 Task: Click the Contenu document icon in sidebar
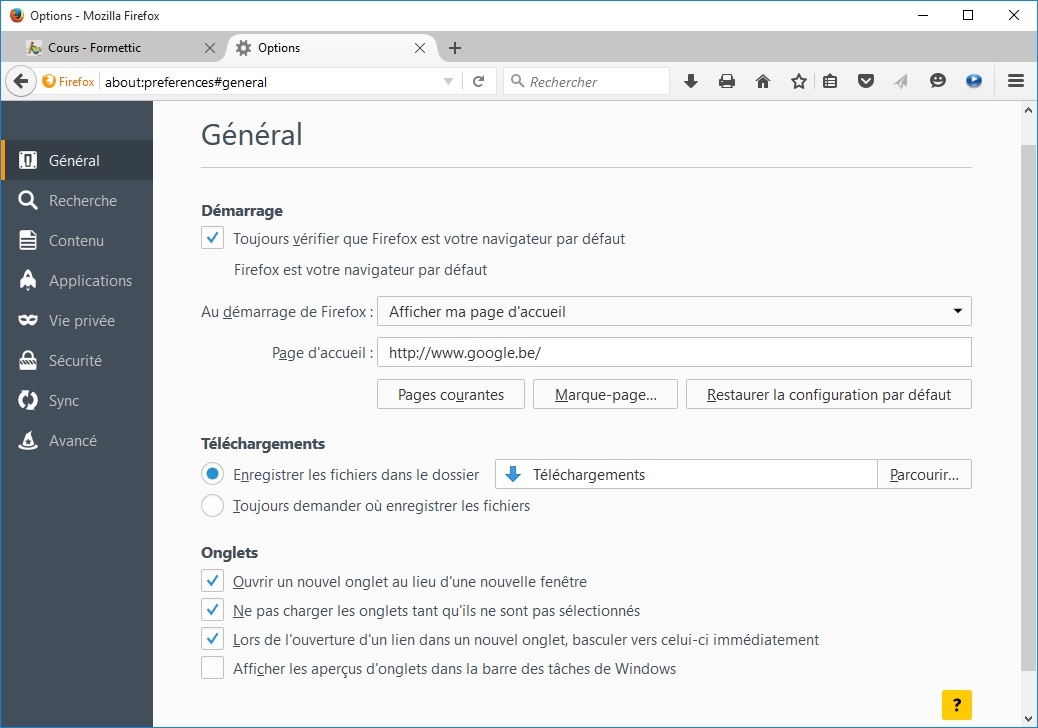pyautogui.click(x=28, y=240)
